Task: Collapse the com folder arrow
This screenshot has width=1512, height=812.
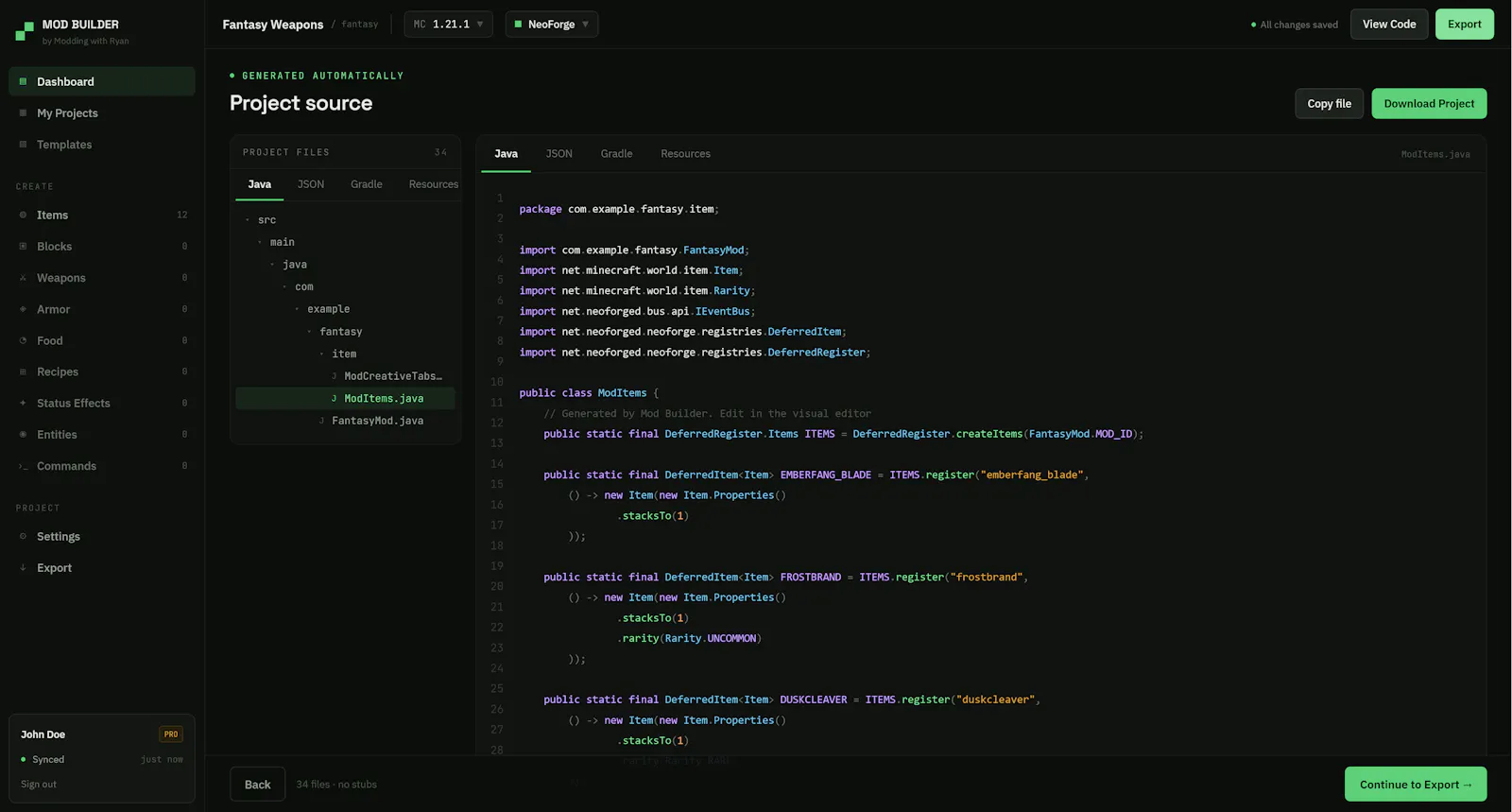Action: click(x=284, y=286)
